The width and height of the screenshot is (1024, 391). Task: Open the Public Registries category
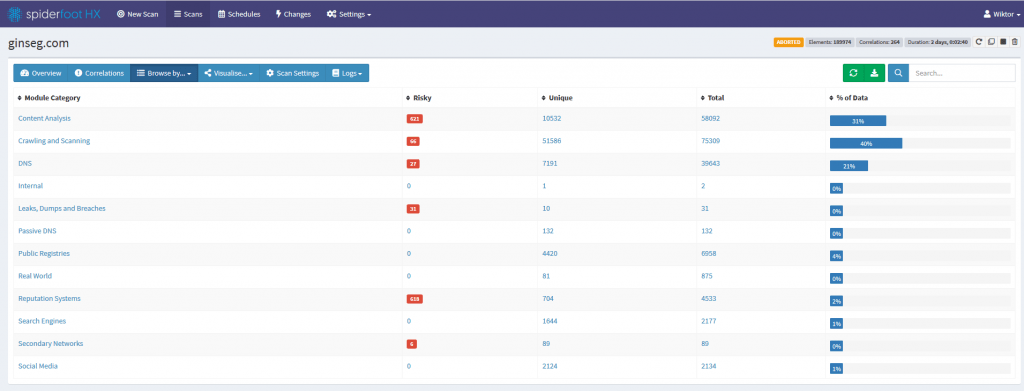click(x=44, y=253)
